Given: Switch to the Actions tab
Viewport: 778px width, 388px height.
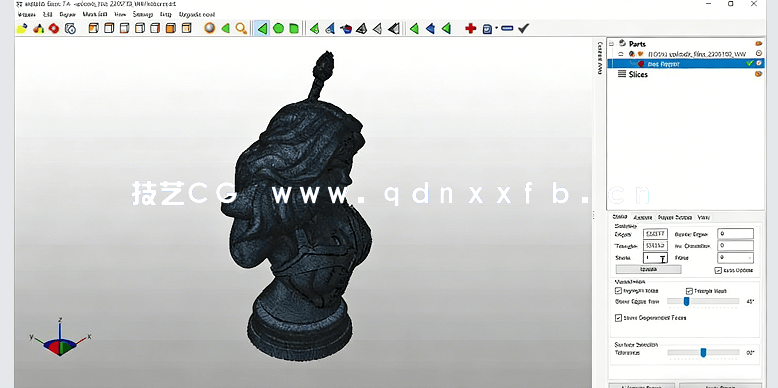Looking at the screenshot, I should (643, 217).
